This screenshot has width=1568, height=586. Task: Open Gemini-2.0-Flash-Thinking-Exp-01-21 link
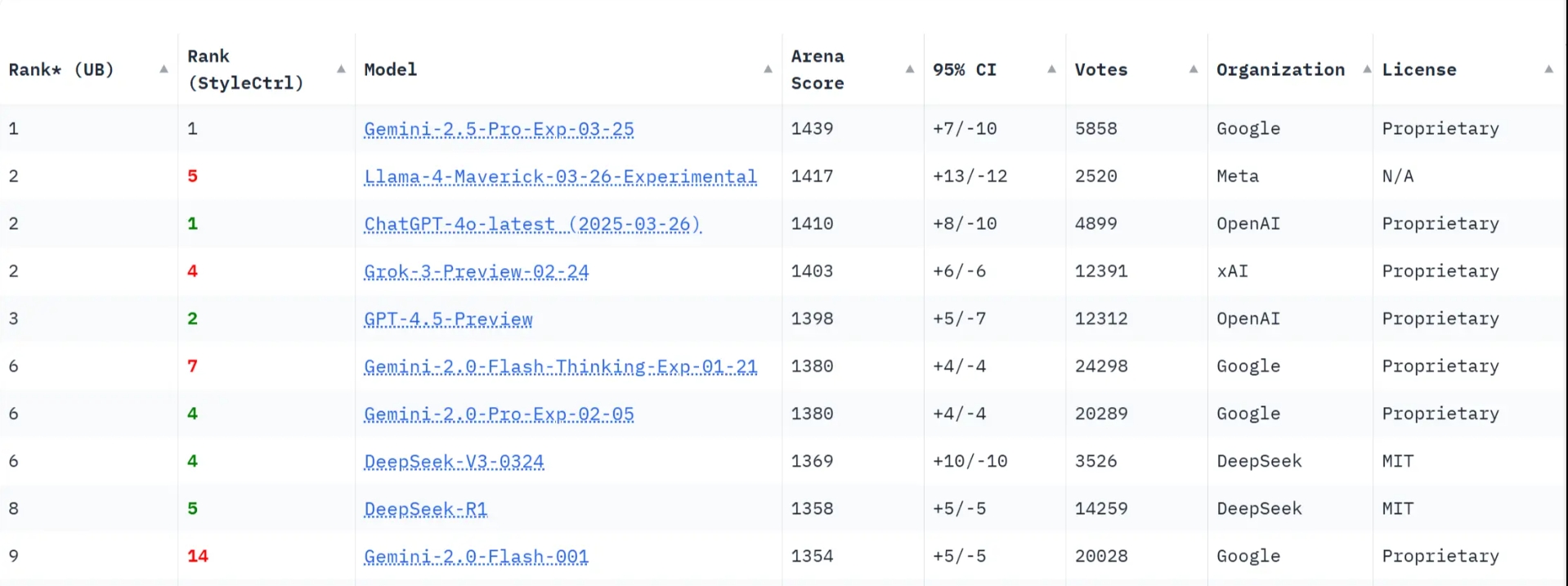click(560, 366)
